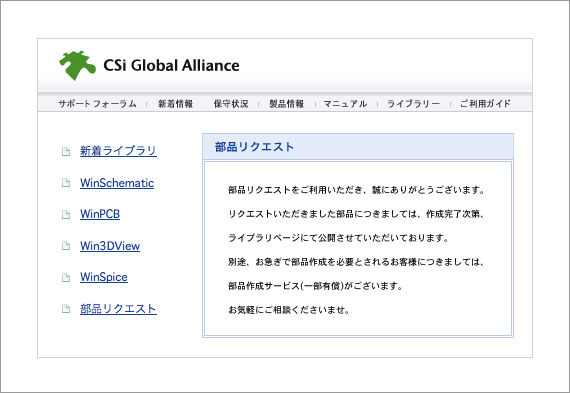
Task: Go to 保守状況 in the navigation bar
Action: point(231,104)
